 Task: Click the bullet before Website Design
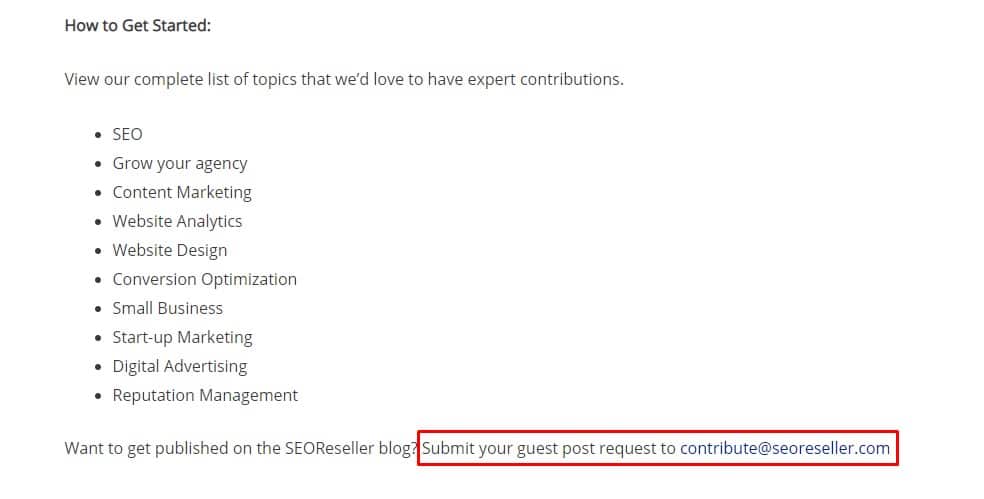[x=98, y=251]
